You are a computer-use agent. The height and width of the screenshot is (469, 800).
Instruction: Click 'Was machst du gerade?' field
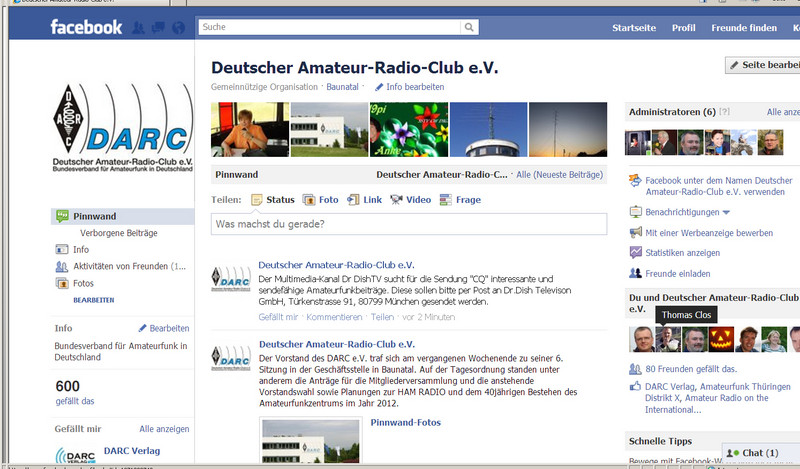(x=409, y=224)
